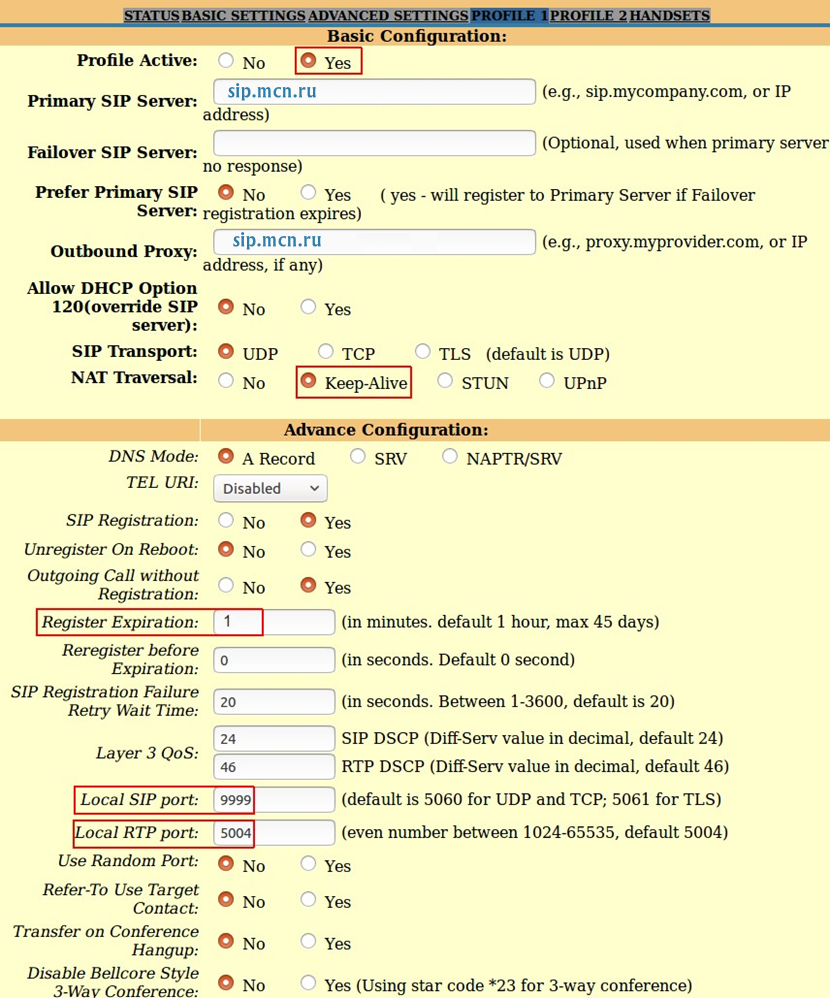Choose TLS as SIP Transport
Viewport: 830px width, 998px height.
[422, 351]
